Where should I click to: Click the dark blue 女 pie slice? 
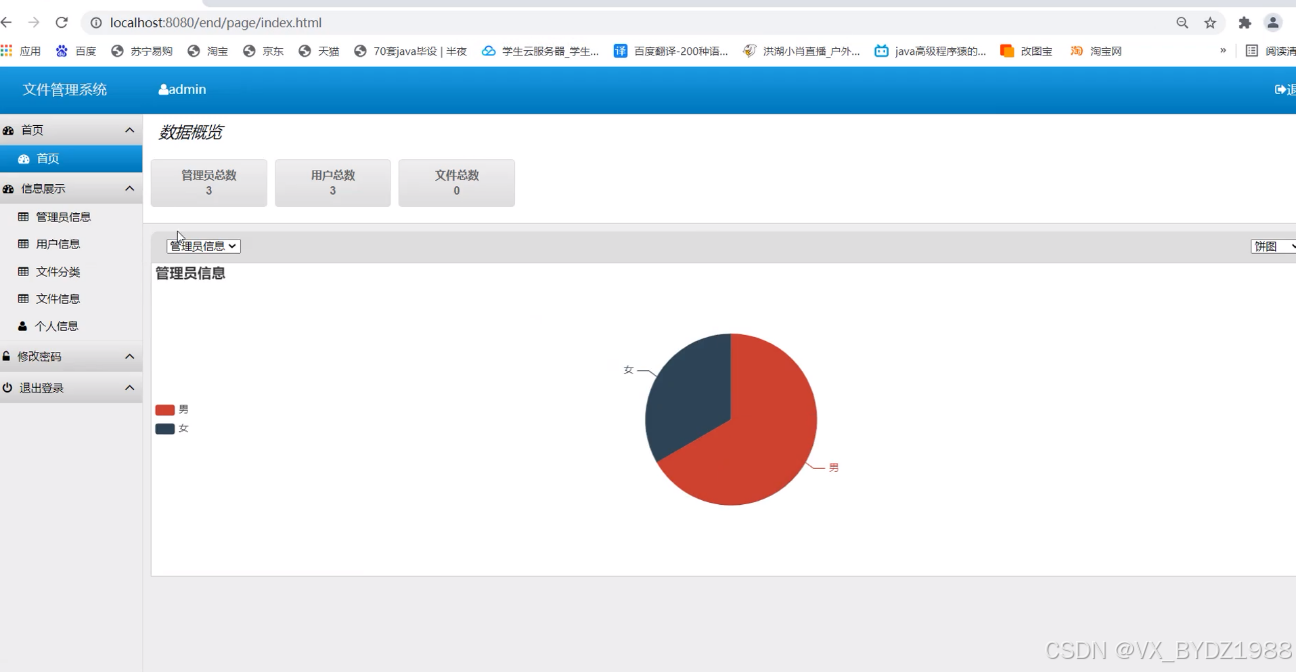click(x=690, y=395)
